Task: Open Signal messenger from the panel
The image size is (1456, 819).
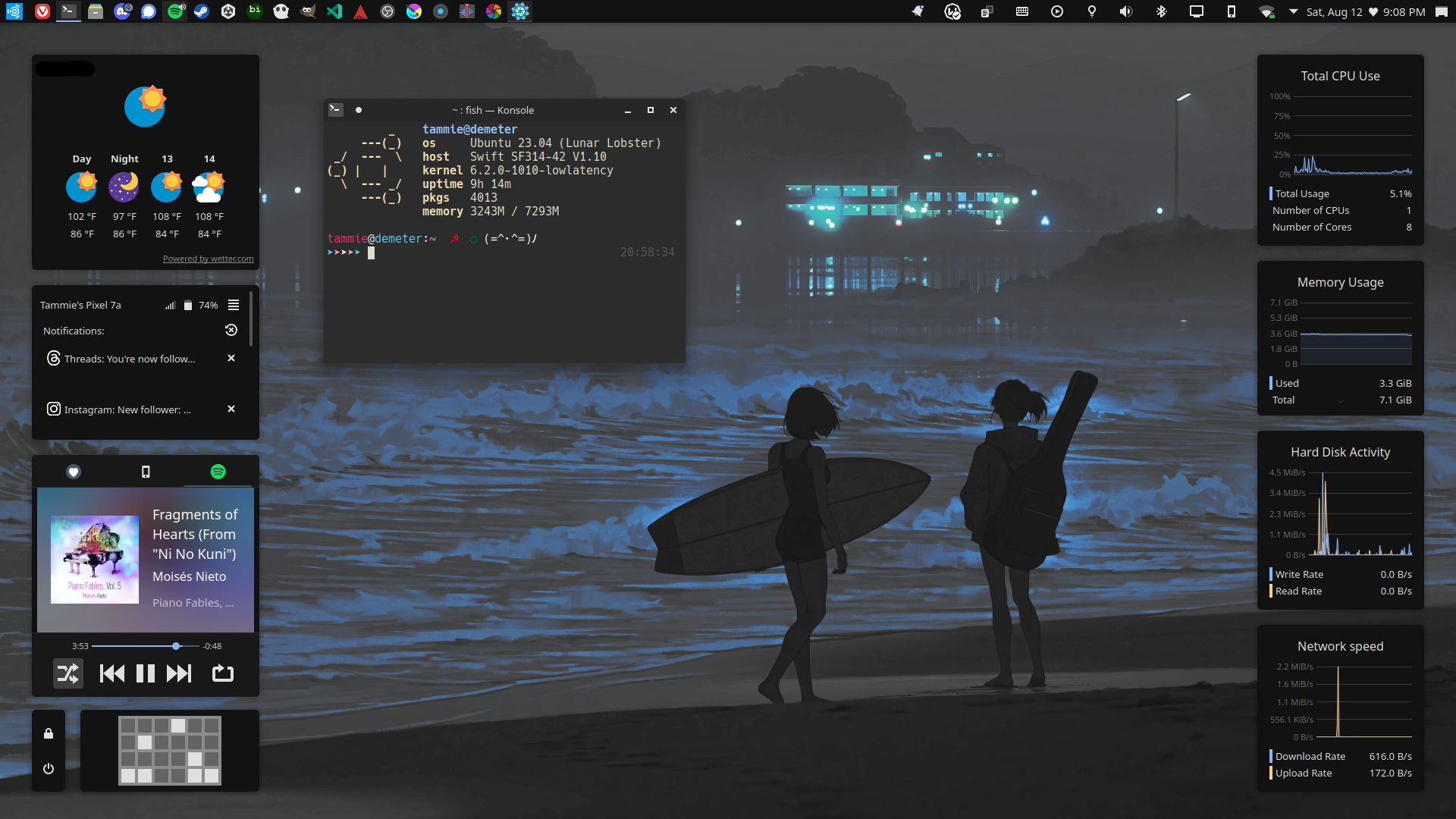Action: coord(149,11)
